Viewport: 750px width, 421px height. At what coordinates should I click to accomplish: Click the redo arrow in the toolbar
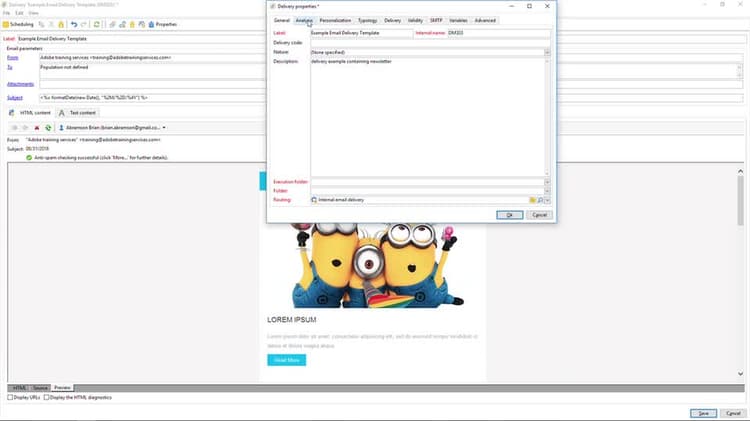pos(84,24)
